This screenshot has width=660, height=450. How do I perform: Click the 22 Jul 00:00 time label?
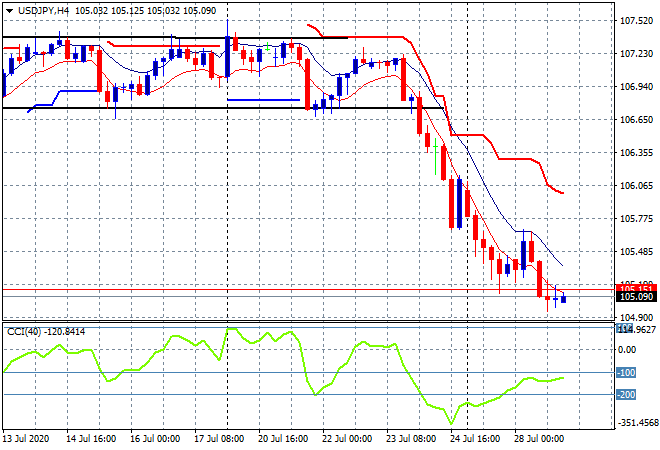(x=347, y=439)
